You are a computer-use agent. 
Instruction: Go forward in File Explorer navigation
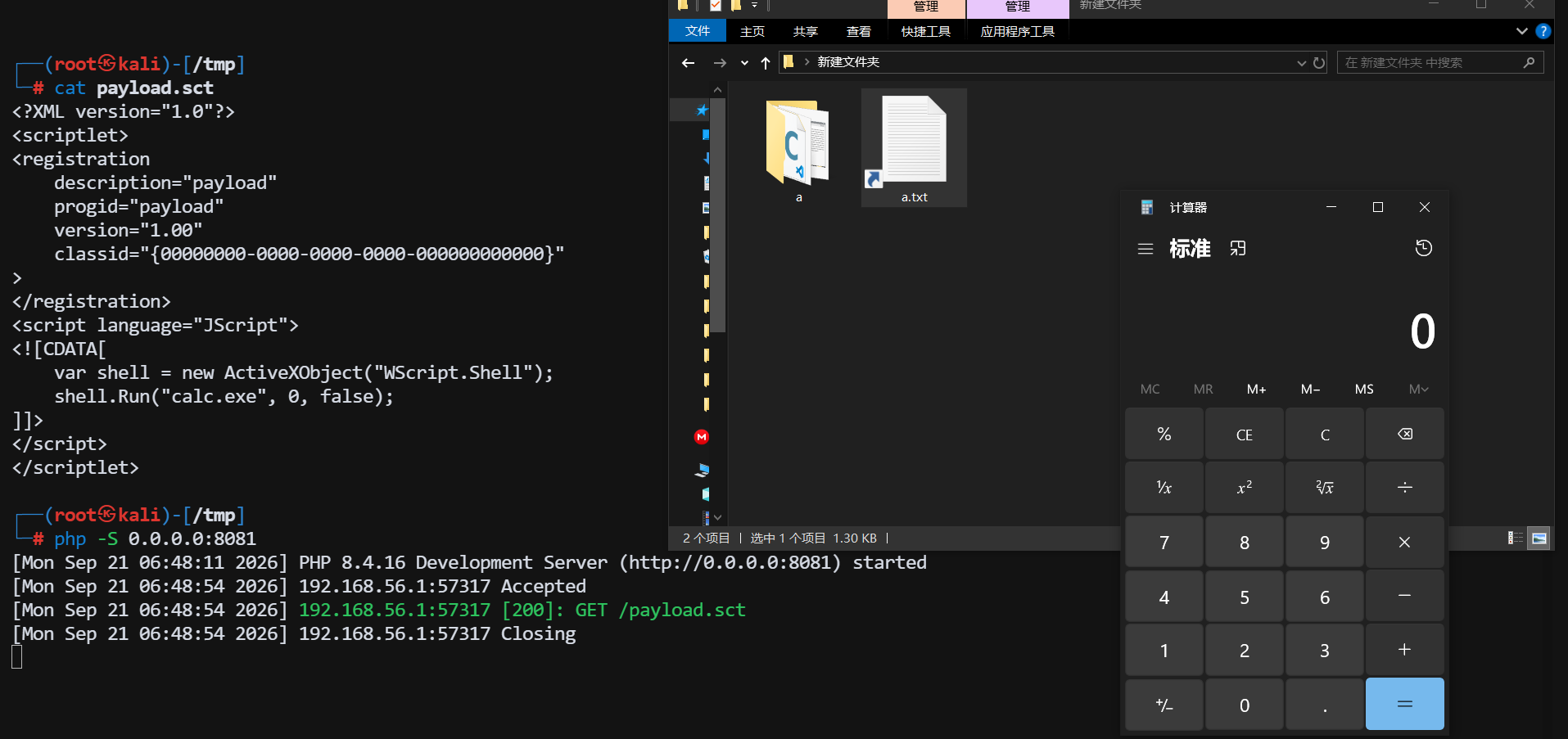point(720,63)
